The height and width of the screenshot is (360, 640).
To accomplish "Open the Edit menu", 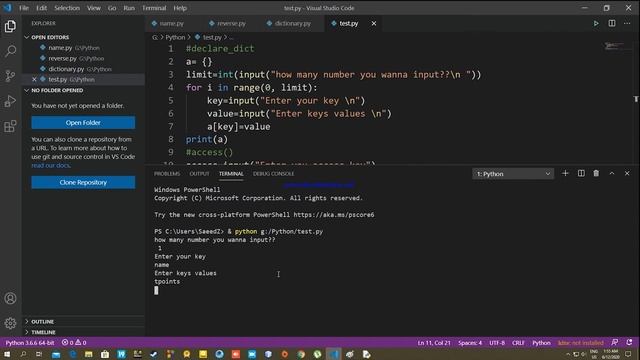I will (x=42, y=8).
